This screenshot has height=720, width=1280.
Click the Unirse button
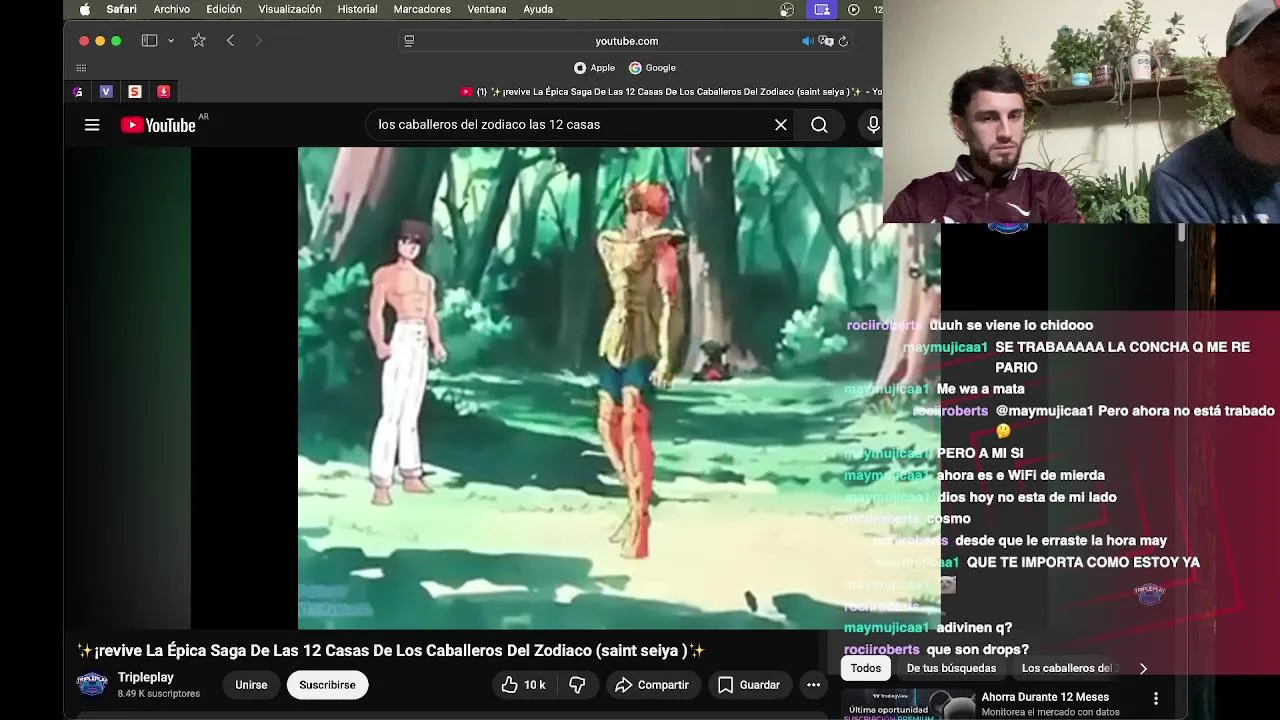[x=251, y=685]
